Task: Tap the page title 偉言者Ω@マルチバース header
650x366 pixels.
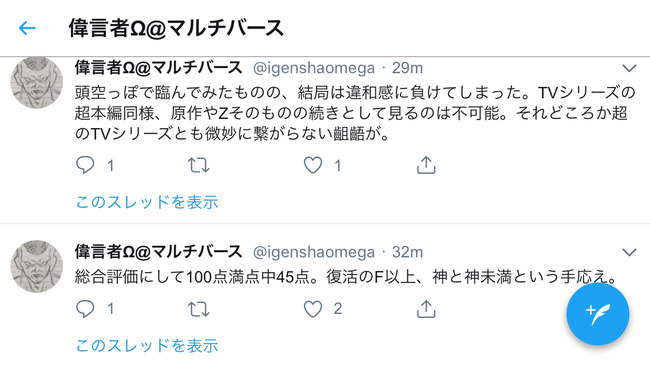Action: [x=176, y=28]
